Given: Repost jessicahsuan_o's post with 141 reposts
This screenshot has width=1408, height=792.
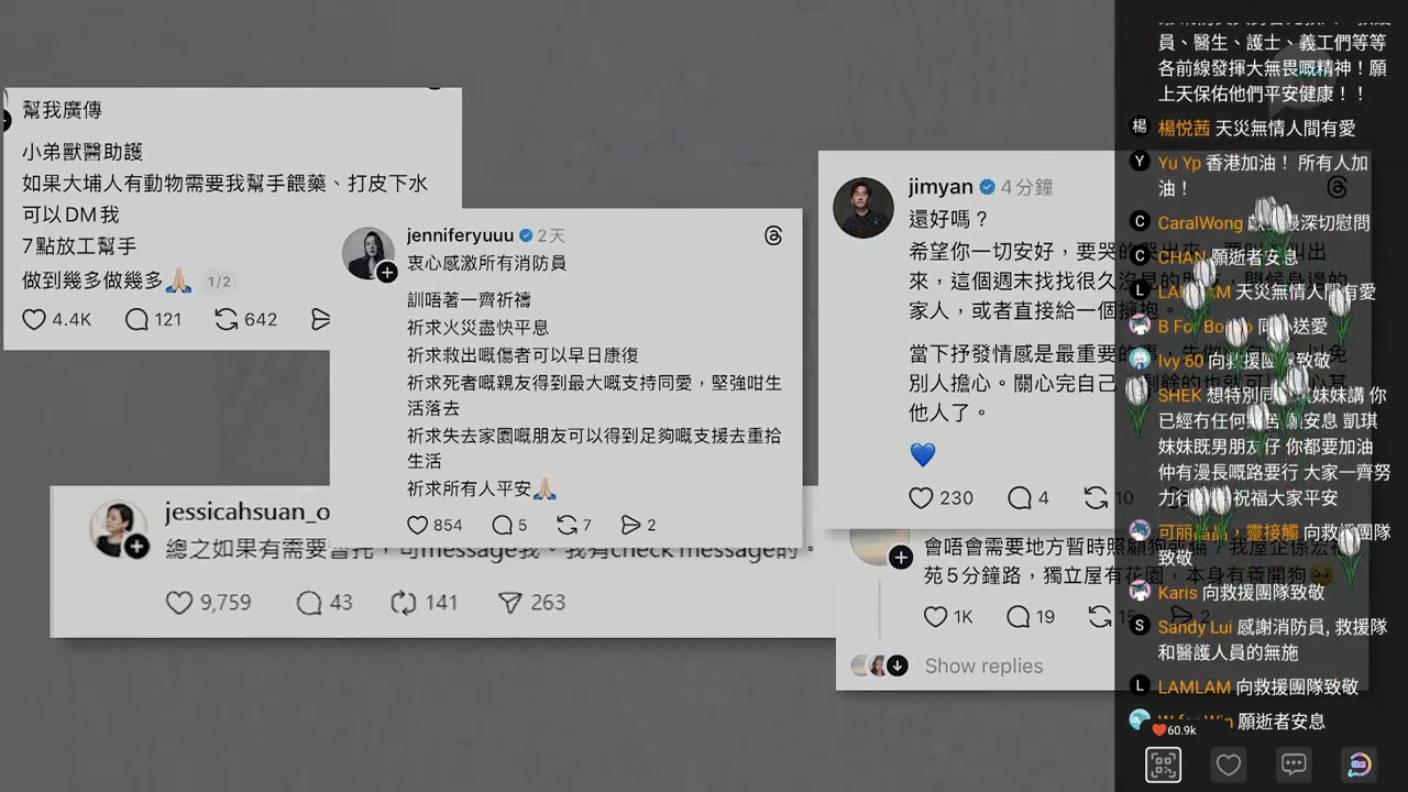Looking at the screenshot, I should pos(403,602).
